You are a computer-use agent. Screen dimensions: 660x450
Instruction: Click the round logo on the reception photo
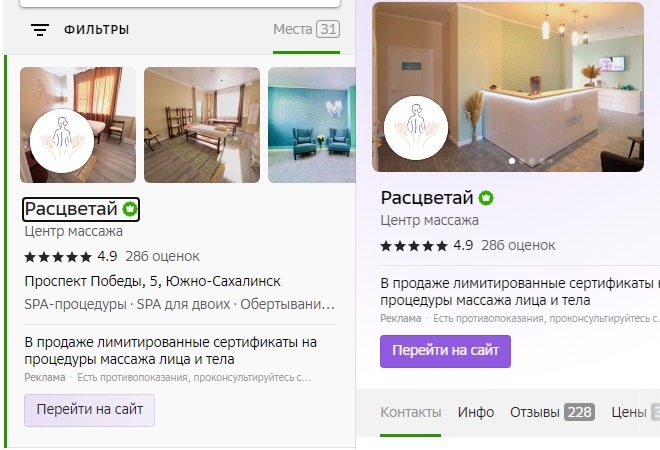click(416, 128)
